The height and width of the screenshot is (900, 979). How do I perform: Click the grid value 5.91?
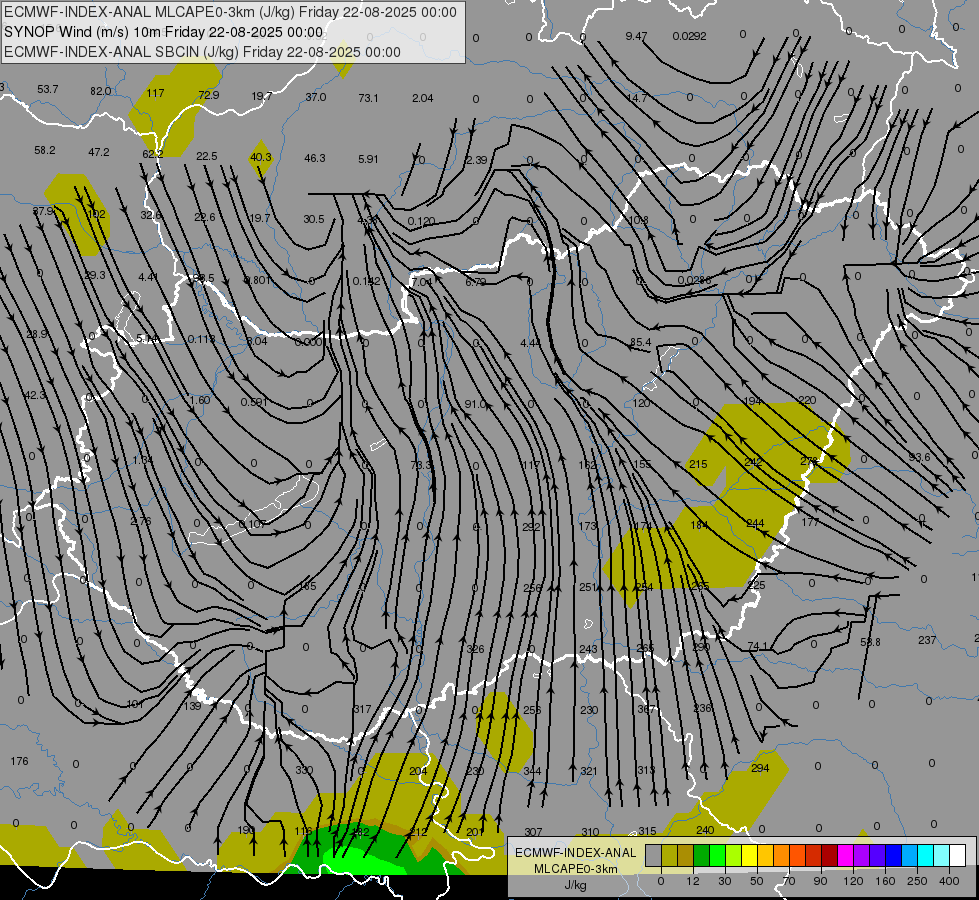coord(368,159)
